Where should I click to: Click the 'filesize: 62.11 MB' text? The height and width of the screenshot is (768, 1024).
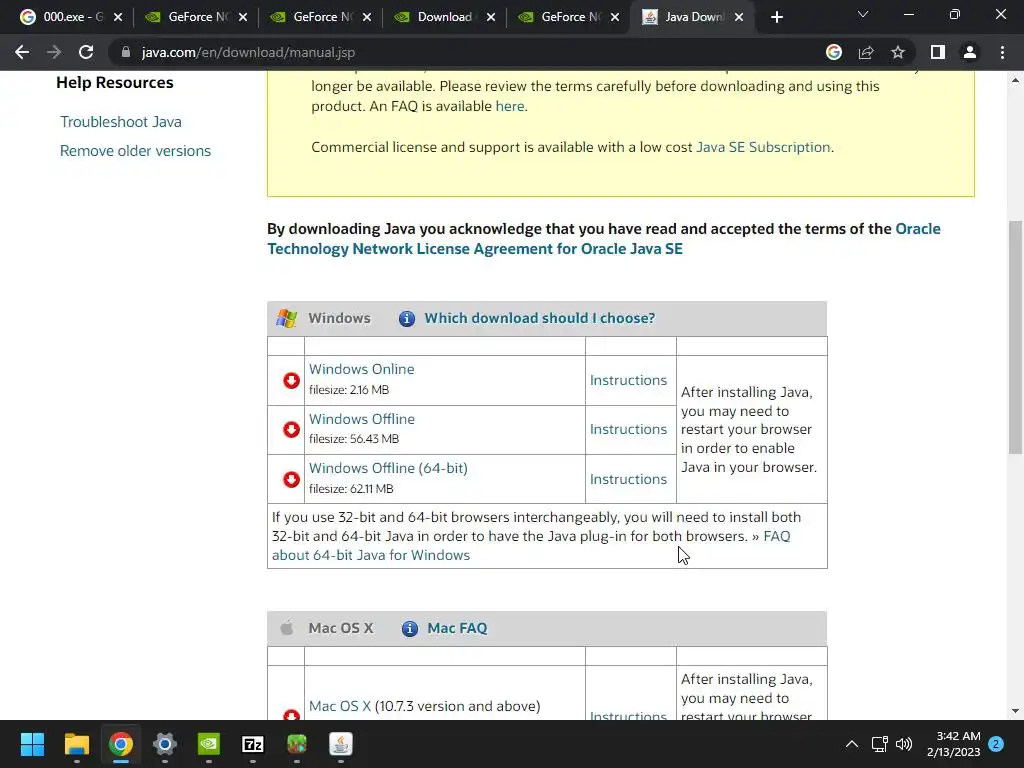pos(351,488)
